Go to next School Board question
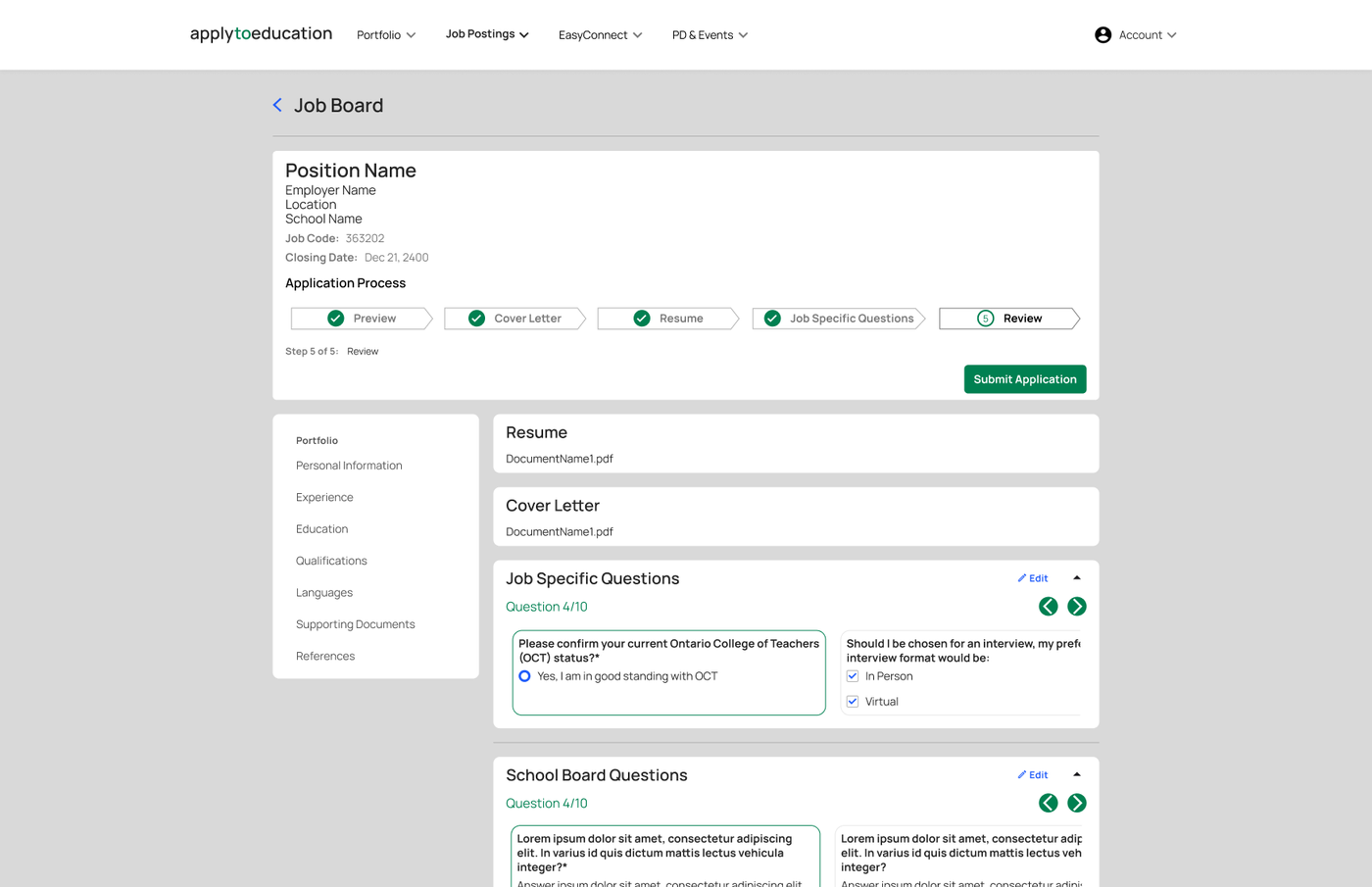 point(1077,804)
